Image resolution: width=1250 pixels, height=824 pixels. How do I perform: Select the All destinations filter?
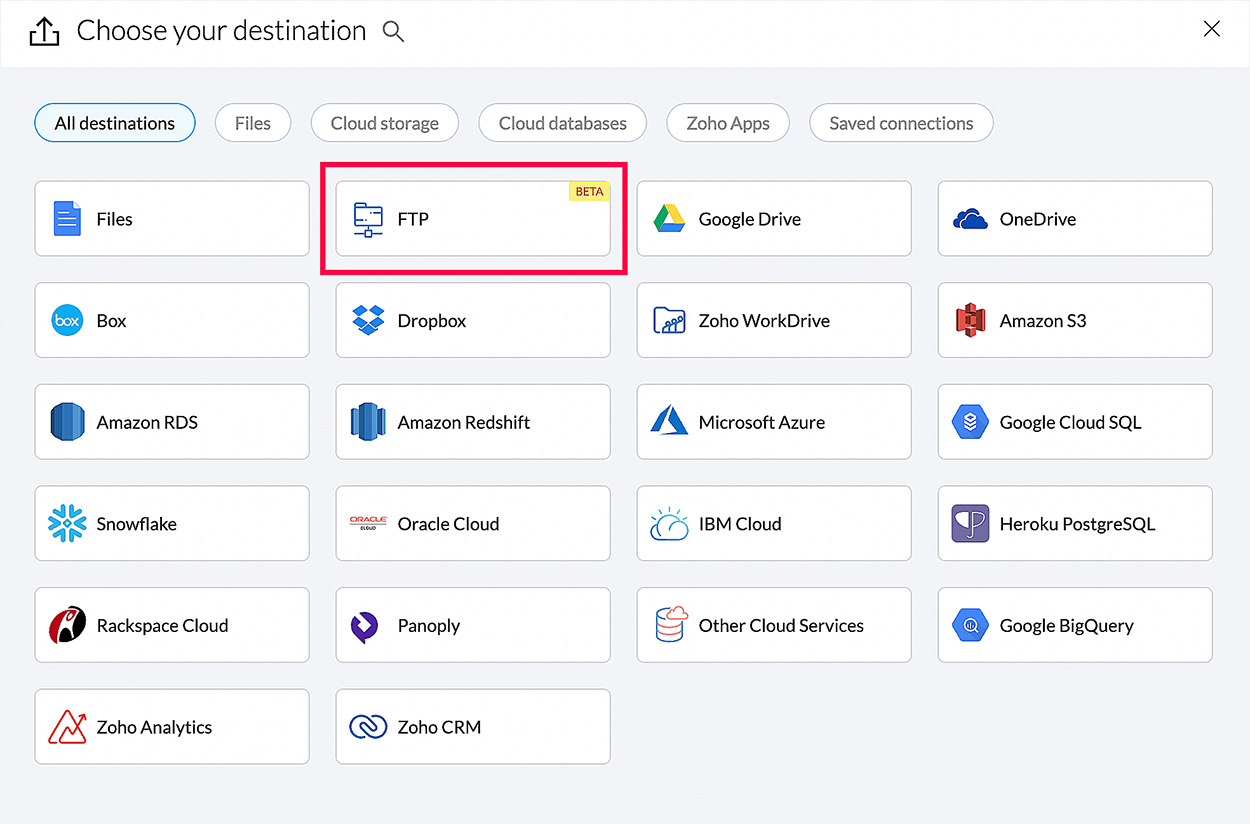[114, 123]
